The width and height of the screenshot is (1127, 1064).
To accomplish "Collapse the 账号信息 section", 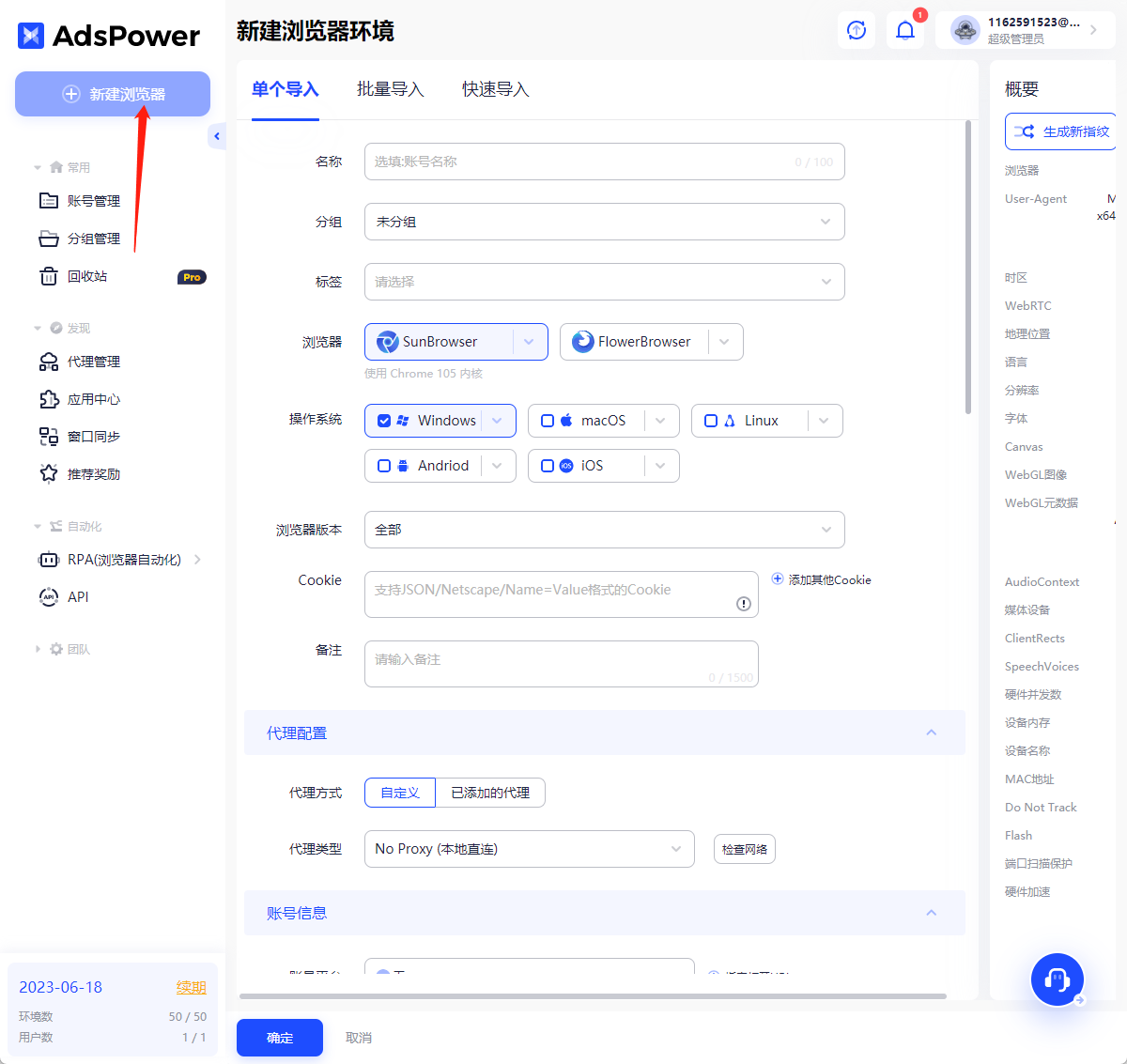I will 932,913.
